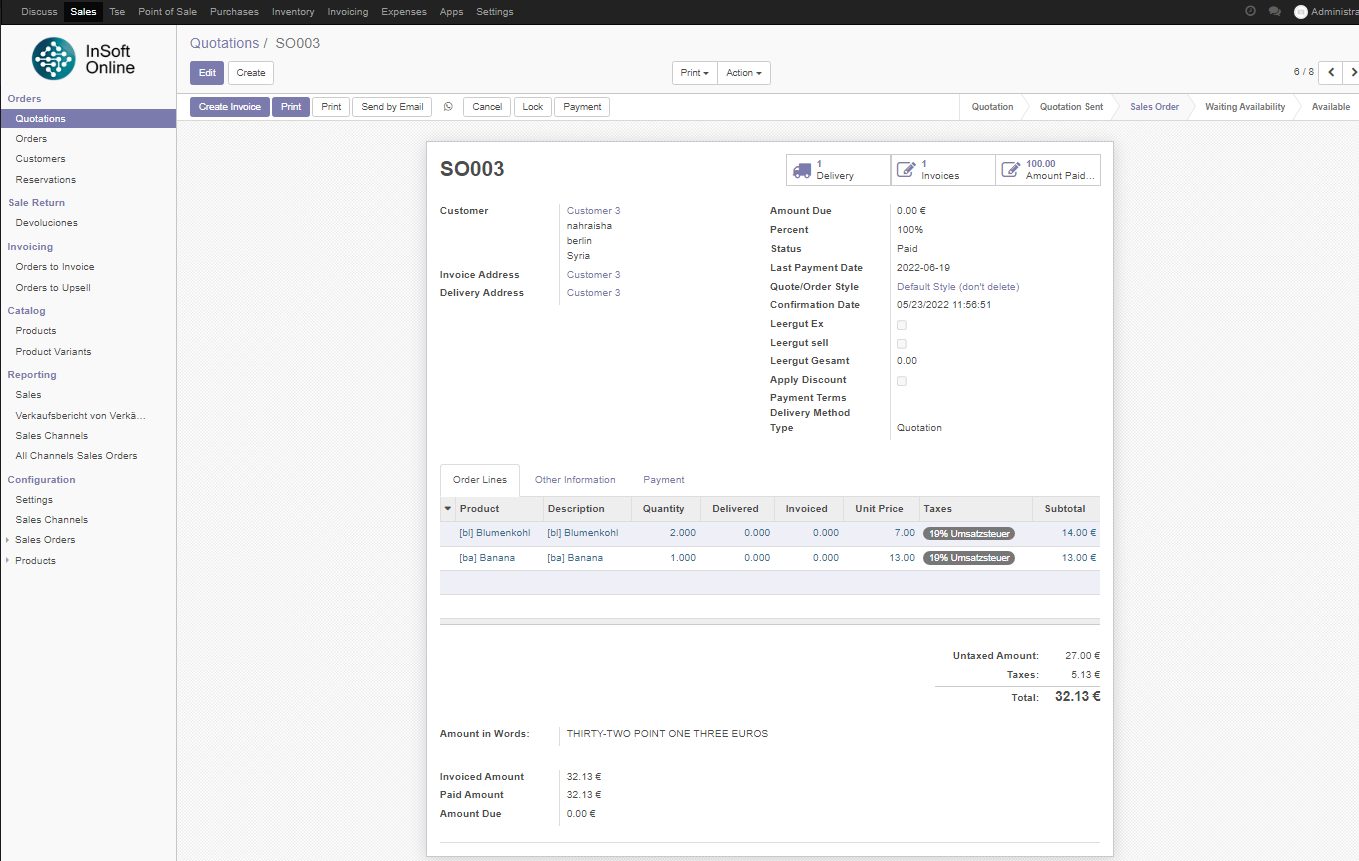Click the InSoft Online logo

pos(83,58)
